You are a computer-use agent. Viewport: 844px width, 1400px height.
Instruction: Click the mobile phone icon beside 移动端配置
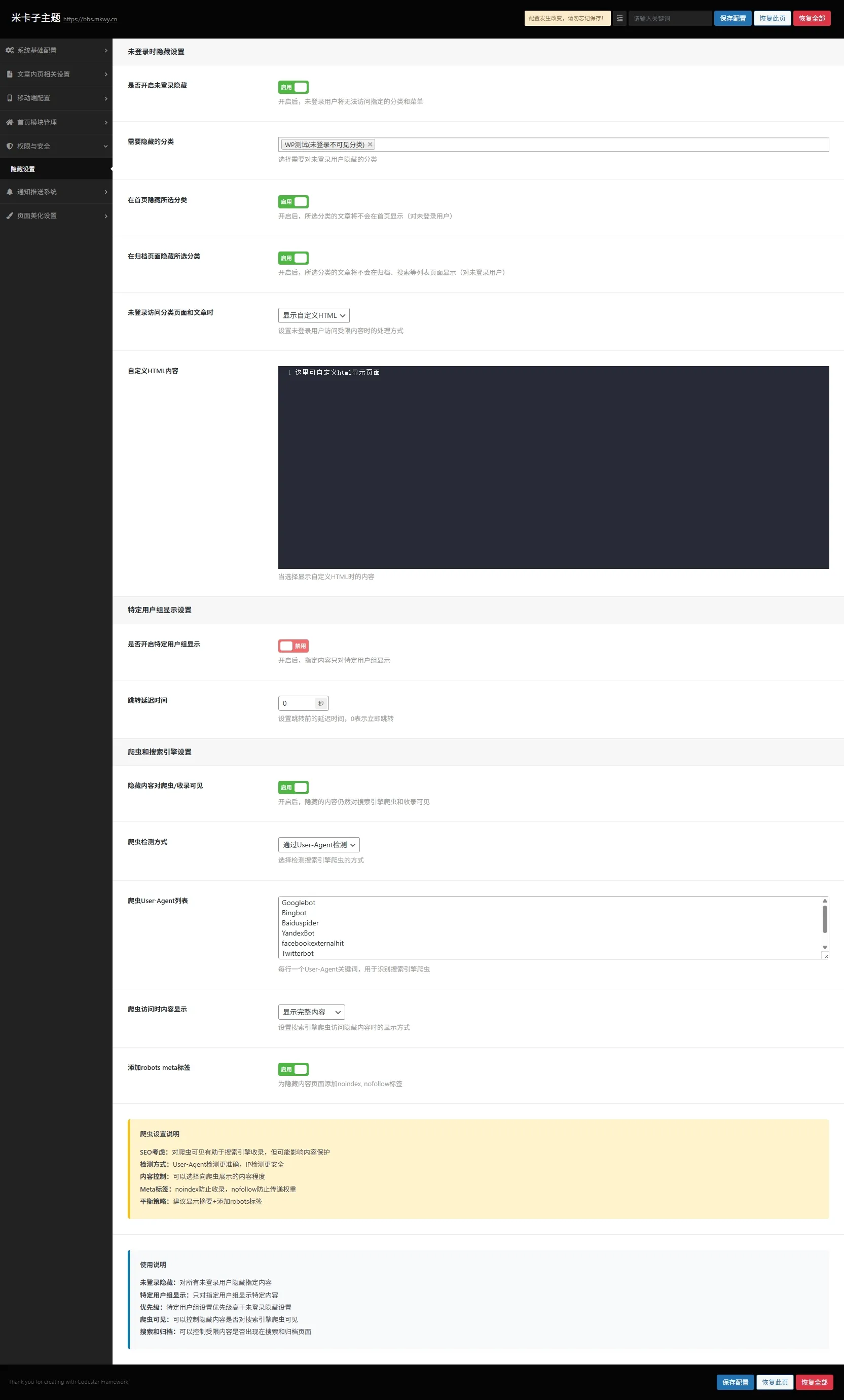click(10, 98)
